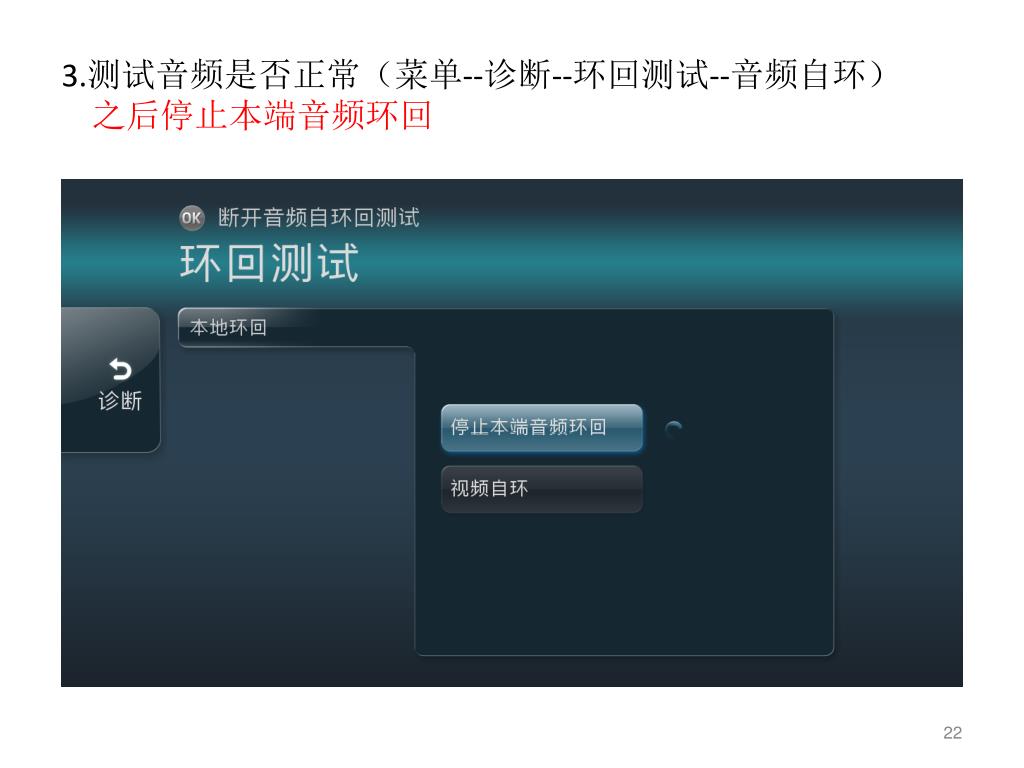Click 诊断 in the heading menu path
Viewport: 1024px width, 768px height.
tap(519, 74)
